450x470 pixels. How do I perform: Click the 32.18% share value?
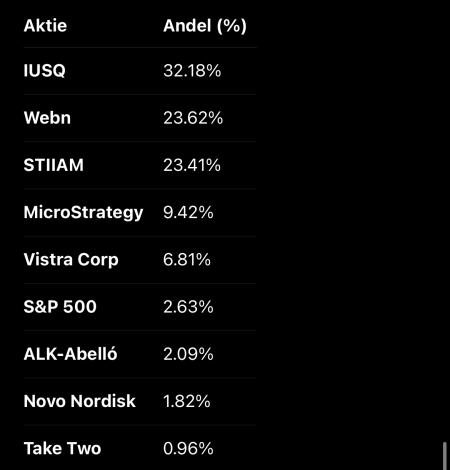click(x=192, y=71)
